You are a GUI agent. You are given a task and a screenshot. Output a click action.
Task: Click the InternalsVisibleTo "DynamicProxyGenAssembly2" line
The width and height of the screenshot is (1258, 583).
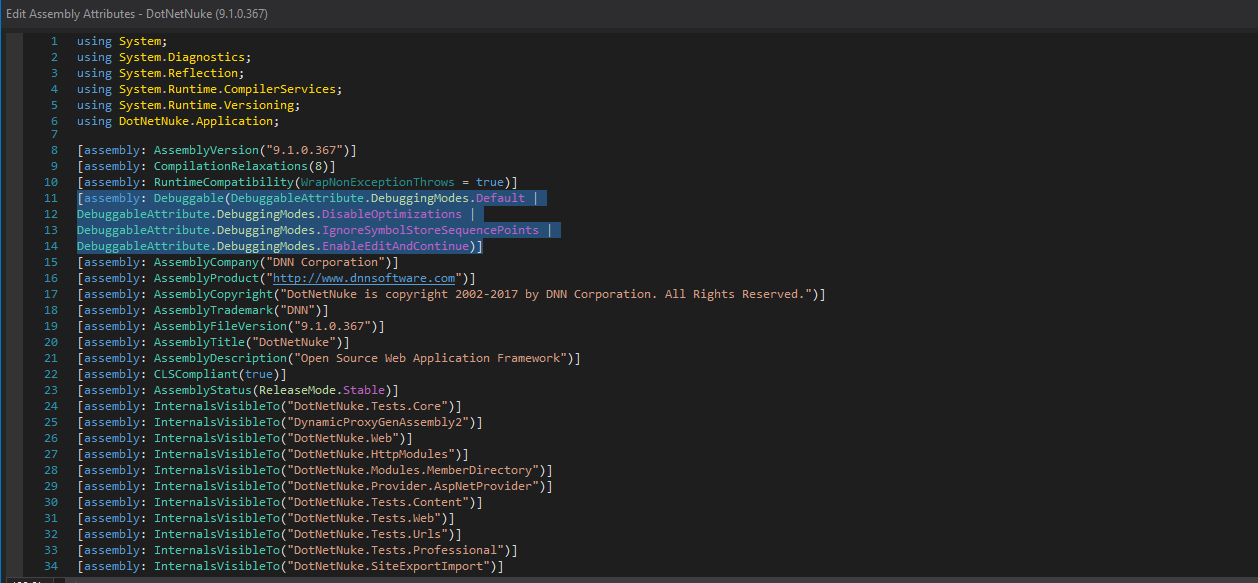tap(280, 422)
